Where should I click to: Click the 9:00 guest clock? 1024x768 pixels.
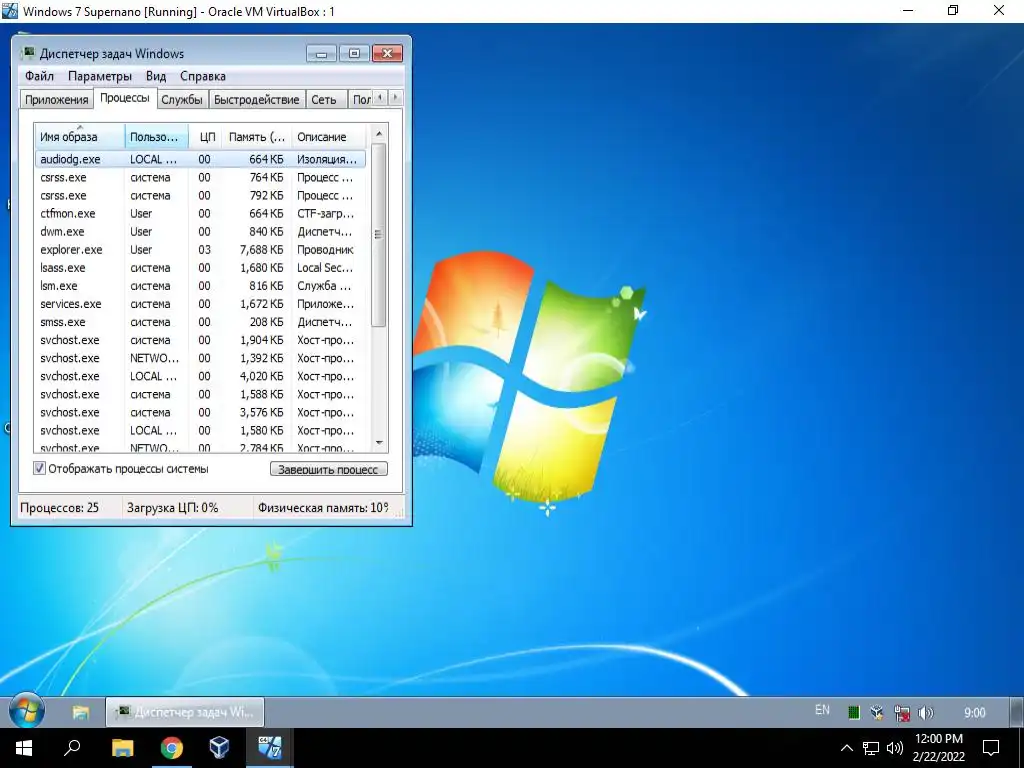[974, 712]
